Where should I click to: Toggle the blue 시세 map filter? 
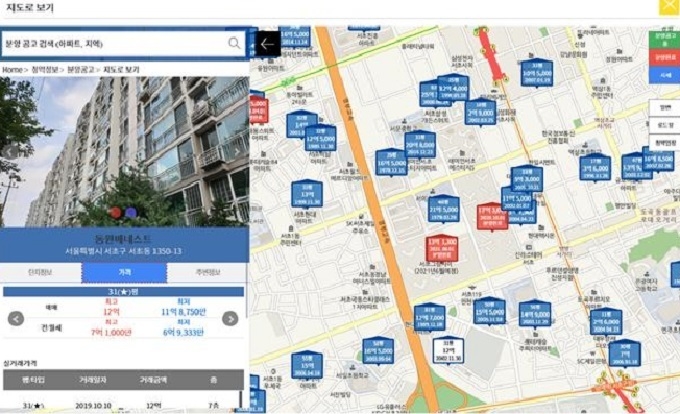click(664, 74)
